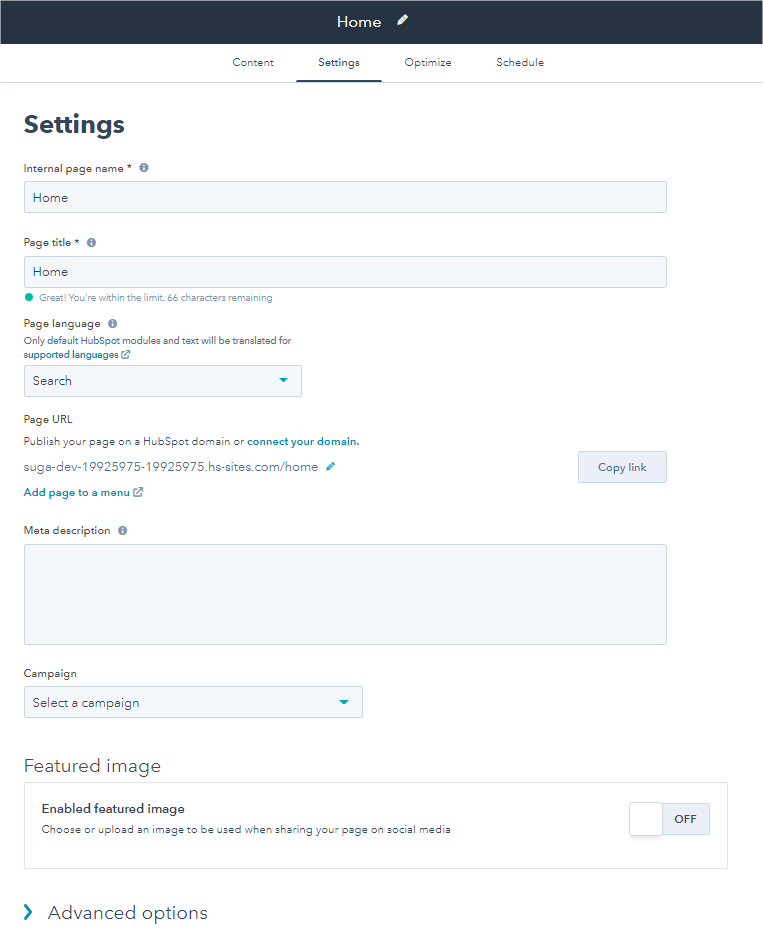Click external link icon after Add page to a menu

click(x=138, y=492)
